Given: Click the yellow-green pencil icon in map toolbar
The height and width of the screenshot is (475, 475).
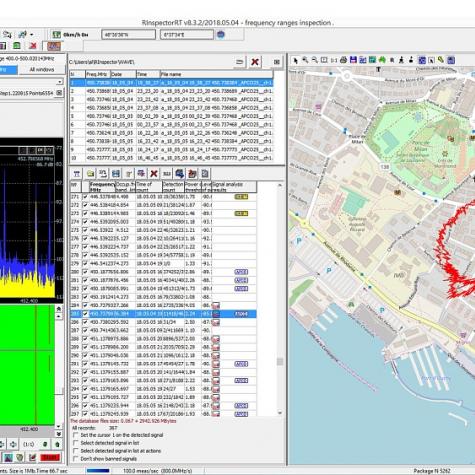Looking at the screenshot, I should (441, 60).
